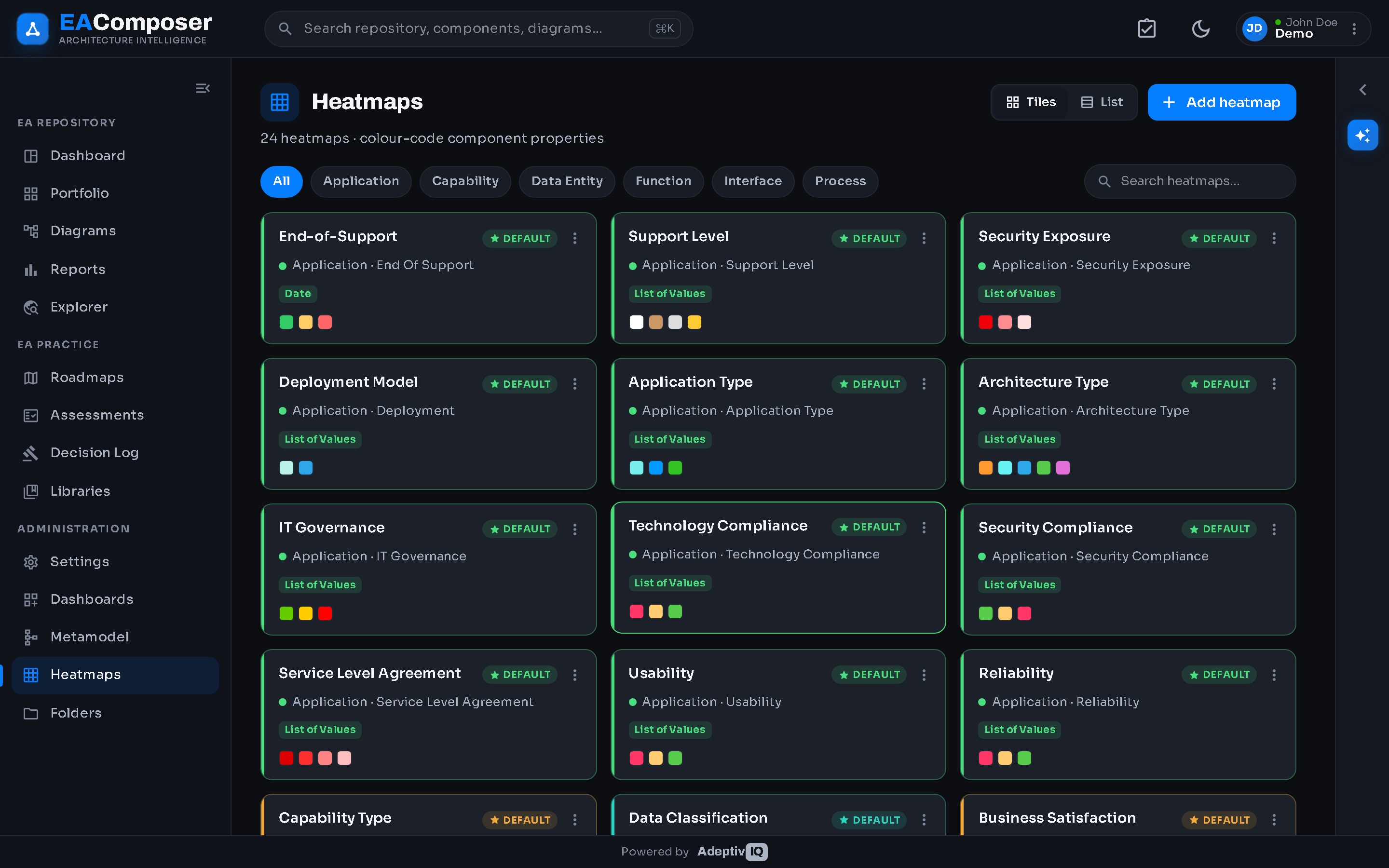Click the EAComposer logo icon
The height and width of the screenshot is (868, 1389).
tap(33, 28)
